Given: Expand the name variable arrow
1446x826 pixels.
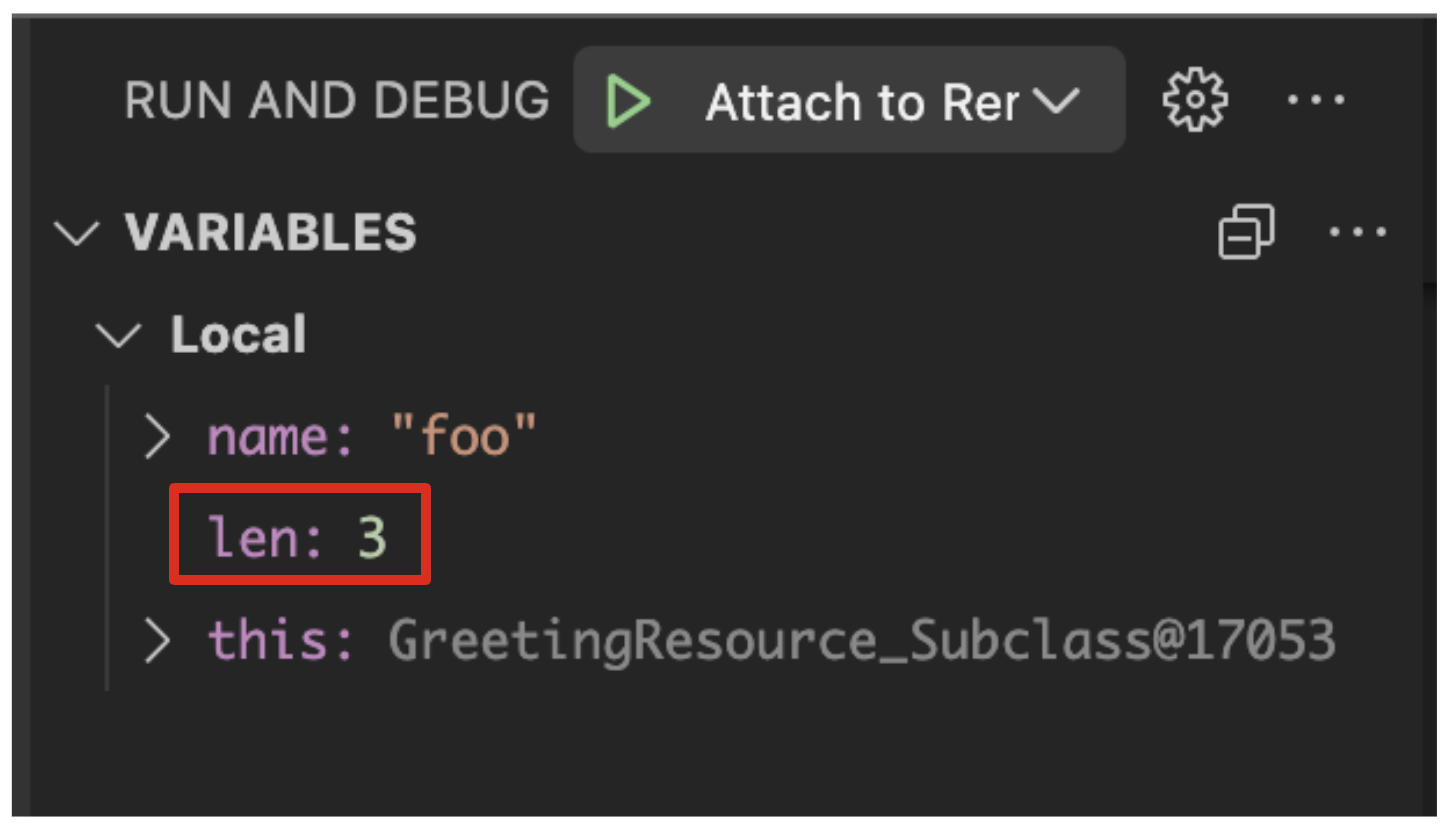Looking at the screenshot, I should [157, 437].
